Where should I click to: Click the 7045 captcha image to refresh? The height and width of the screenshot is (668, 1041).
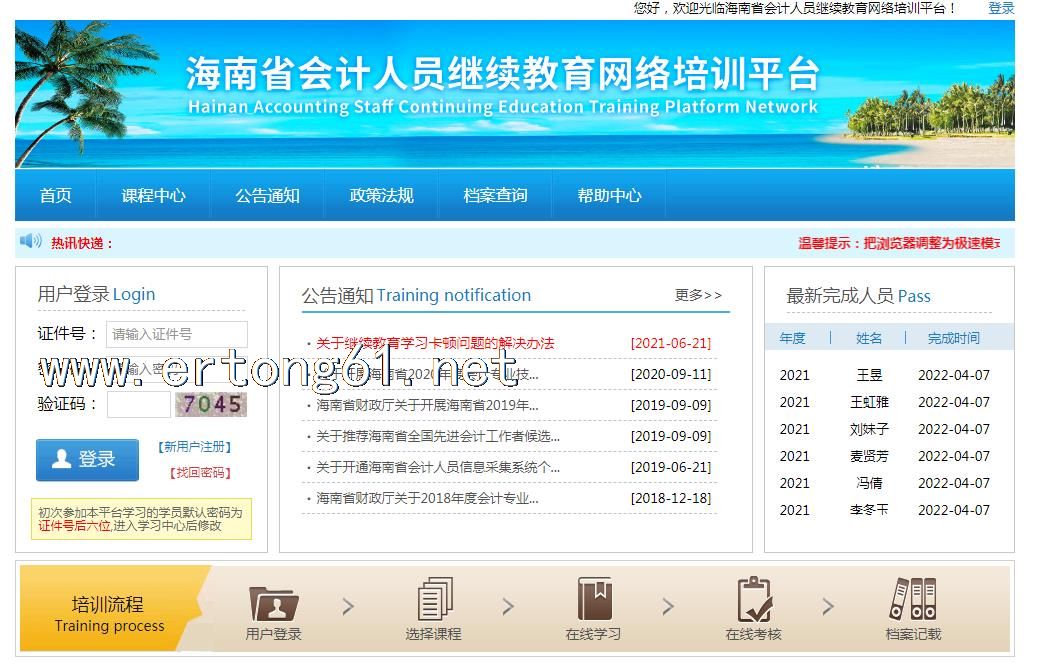tap(210, 404)
